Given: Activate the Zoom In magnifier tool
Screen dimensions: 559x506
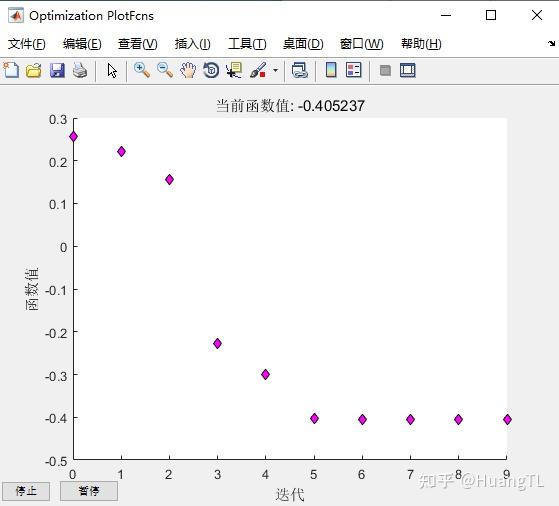Looking at the screenshot, I should pos(142,70).
